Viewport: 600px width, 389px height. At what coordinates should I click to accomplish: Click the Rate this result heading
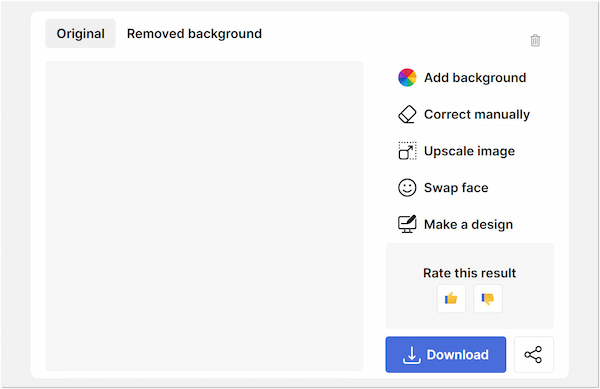(x=470, y=273)
